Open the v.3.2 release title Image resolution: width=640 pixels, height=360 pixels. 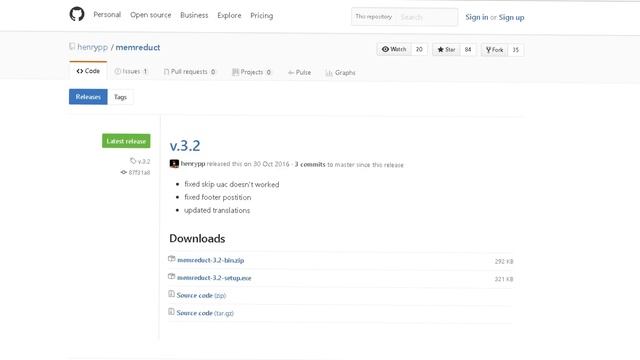185,146
